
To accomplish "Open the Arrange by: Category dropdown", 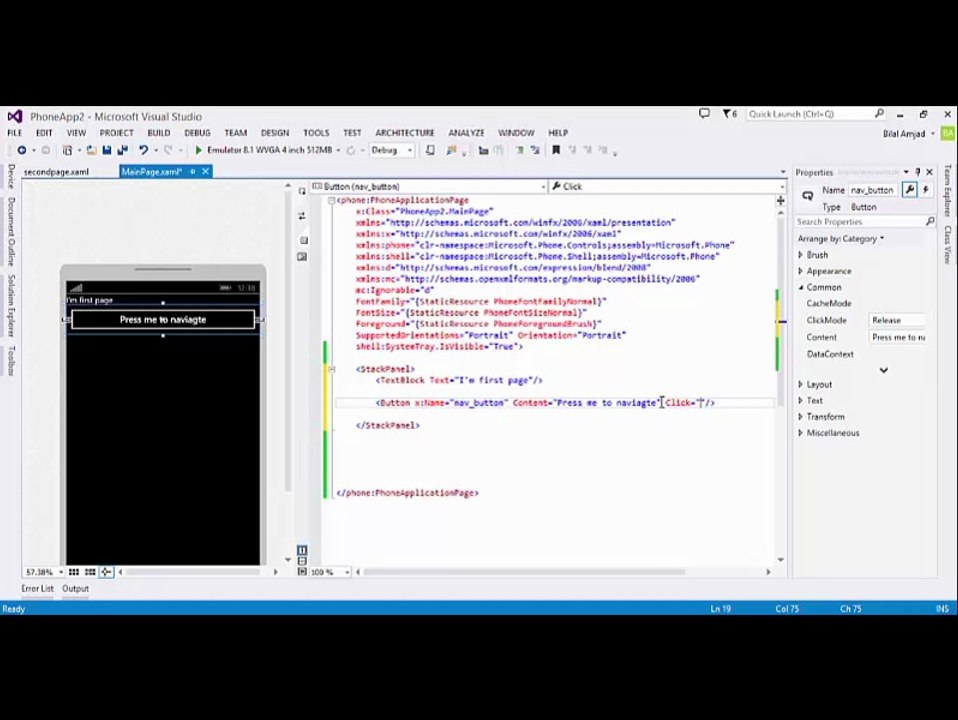I will [x=841, y=239].
